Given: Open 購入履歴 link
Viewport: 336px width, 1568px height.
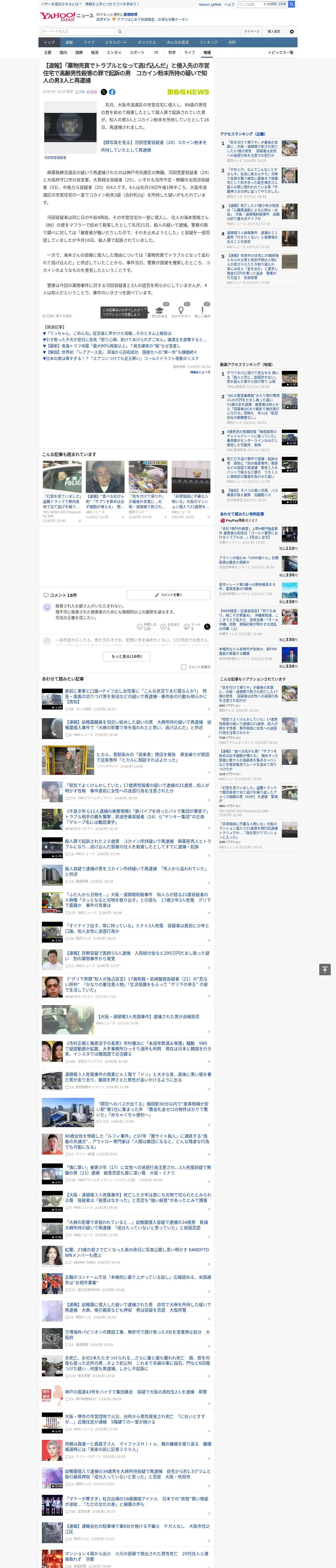Looking at the screenshot, I should 274,32.
